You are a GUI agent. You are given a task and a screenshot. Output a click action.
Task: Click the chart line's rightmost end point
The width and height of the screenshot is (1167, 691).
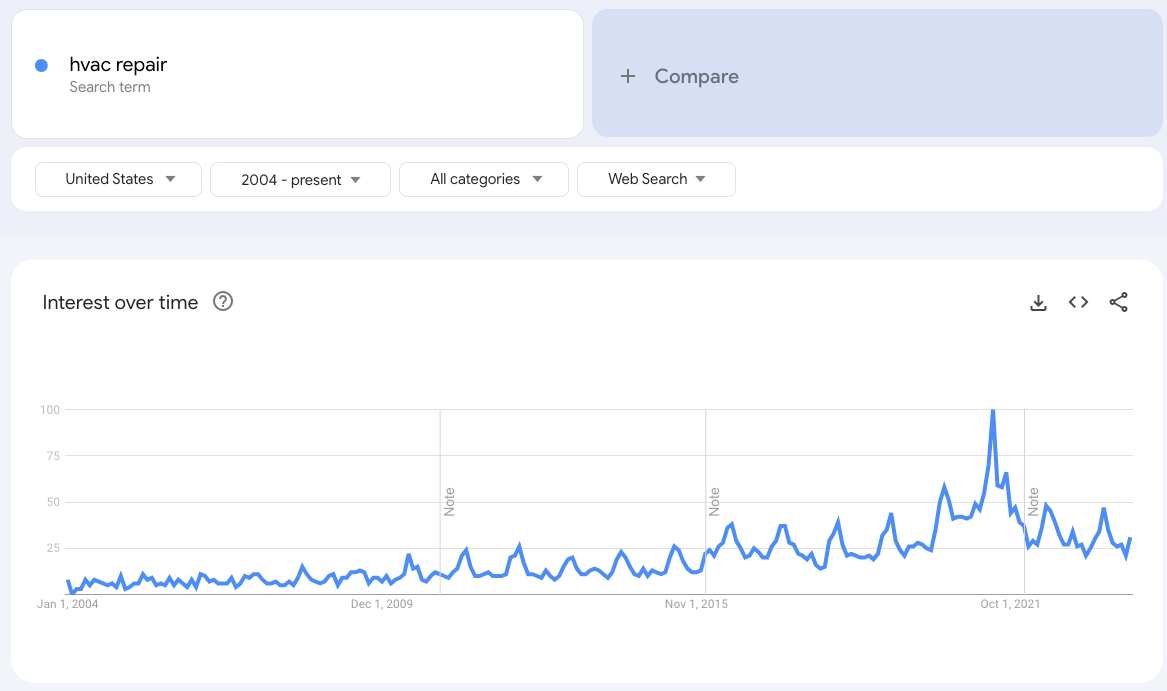1131,539
